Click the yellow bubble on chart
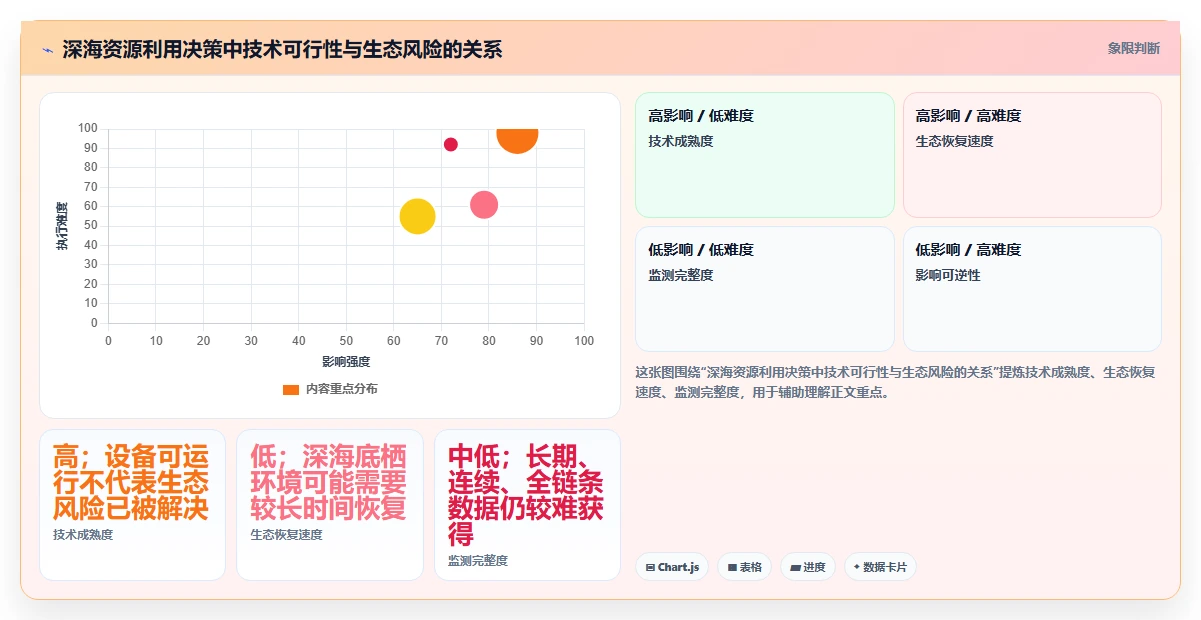Viewport: 1201px width, 620px height. click(417, 216)
